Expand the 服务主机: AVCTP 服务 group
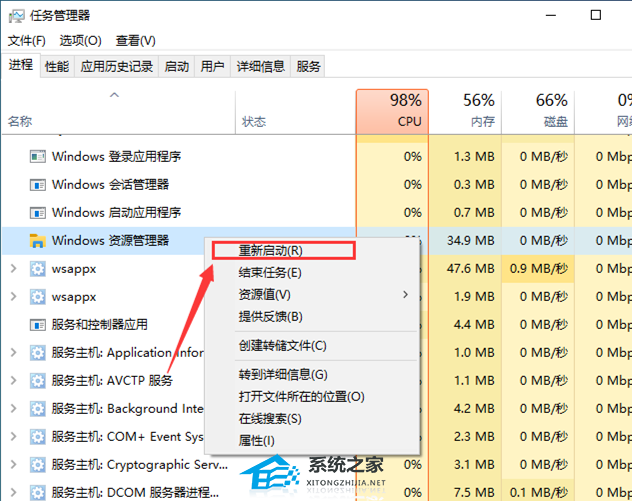 pos(13,380)
